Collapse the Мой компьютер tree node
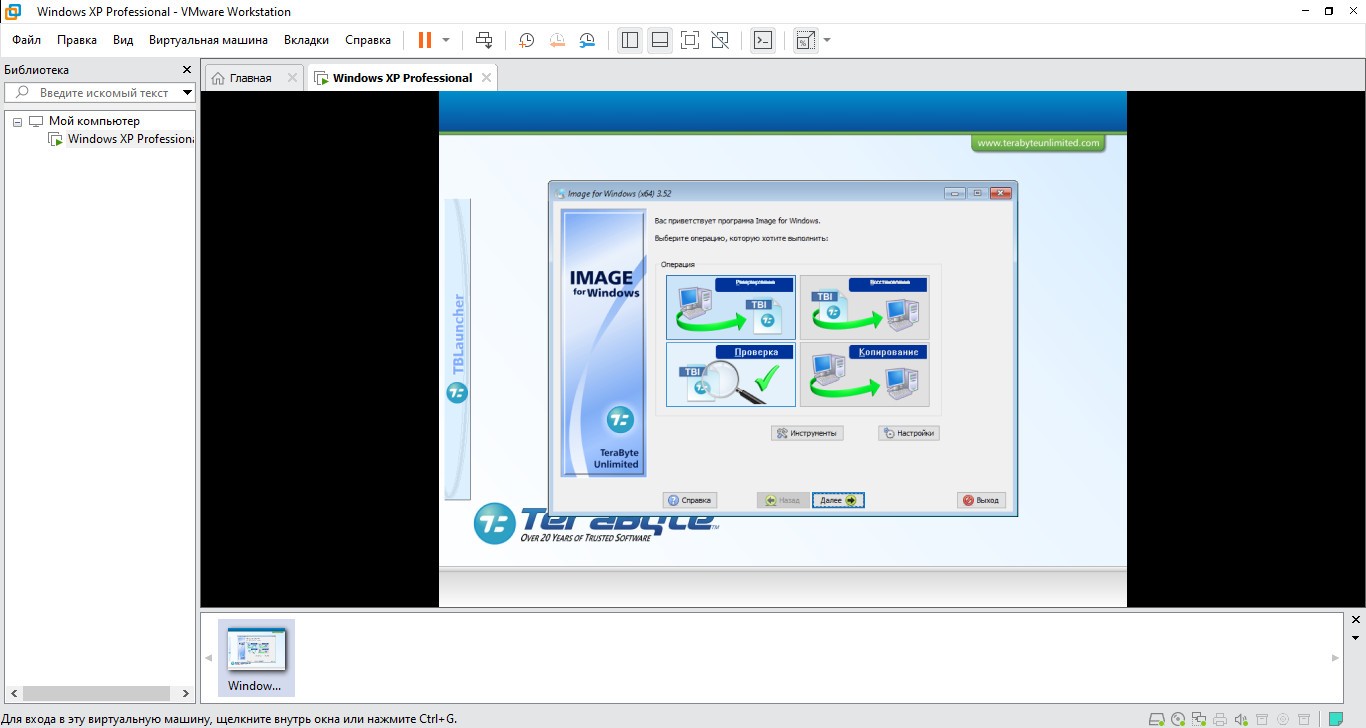This screenshot has width=1366, height=728. click(17, 121)
